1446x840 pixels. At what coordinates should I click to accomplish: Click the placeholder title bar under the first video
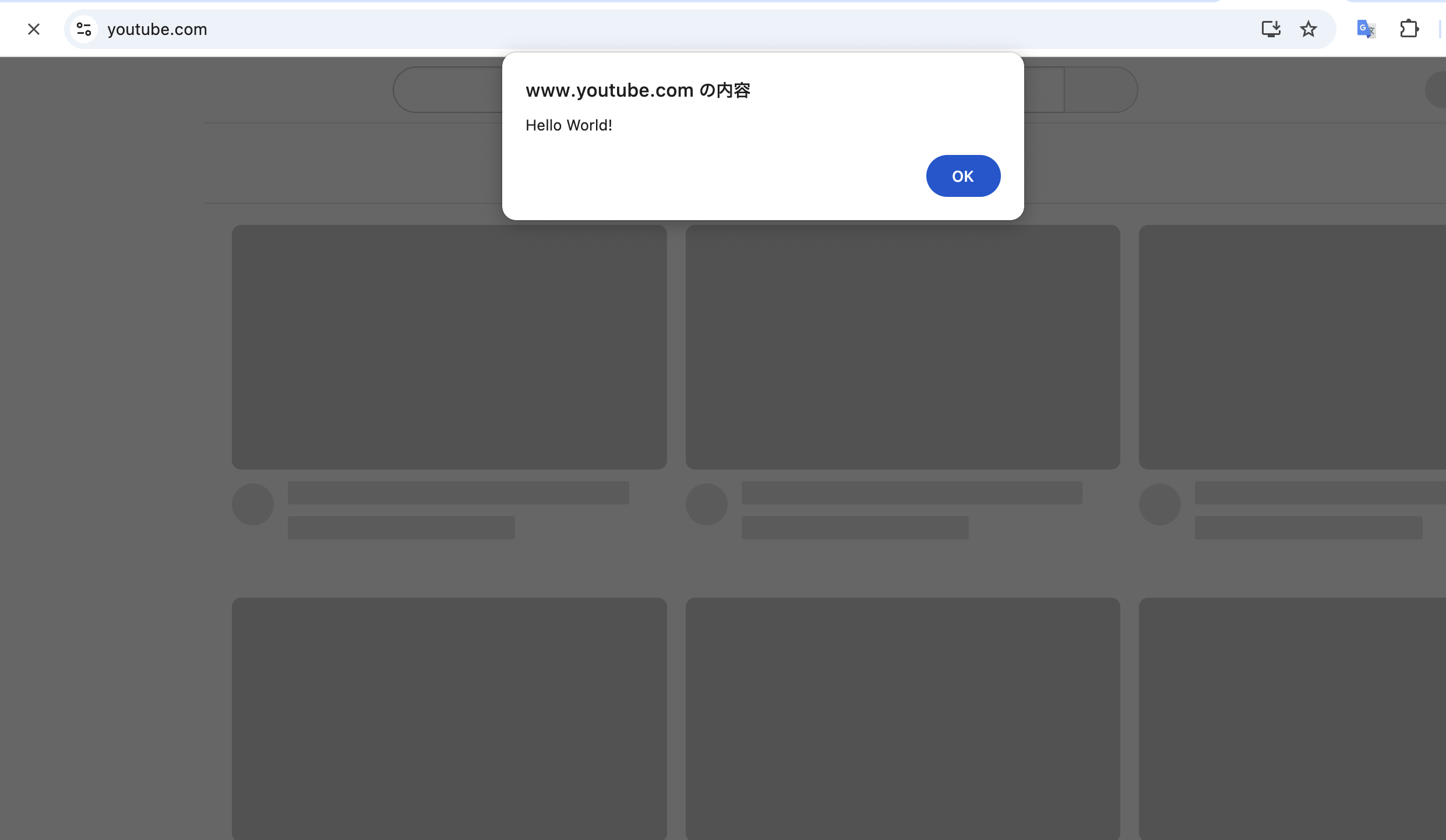pyautogui.click(x=458, y=493)
